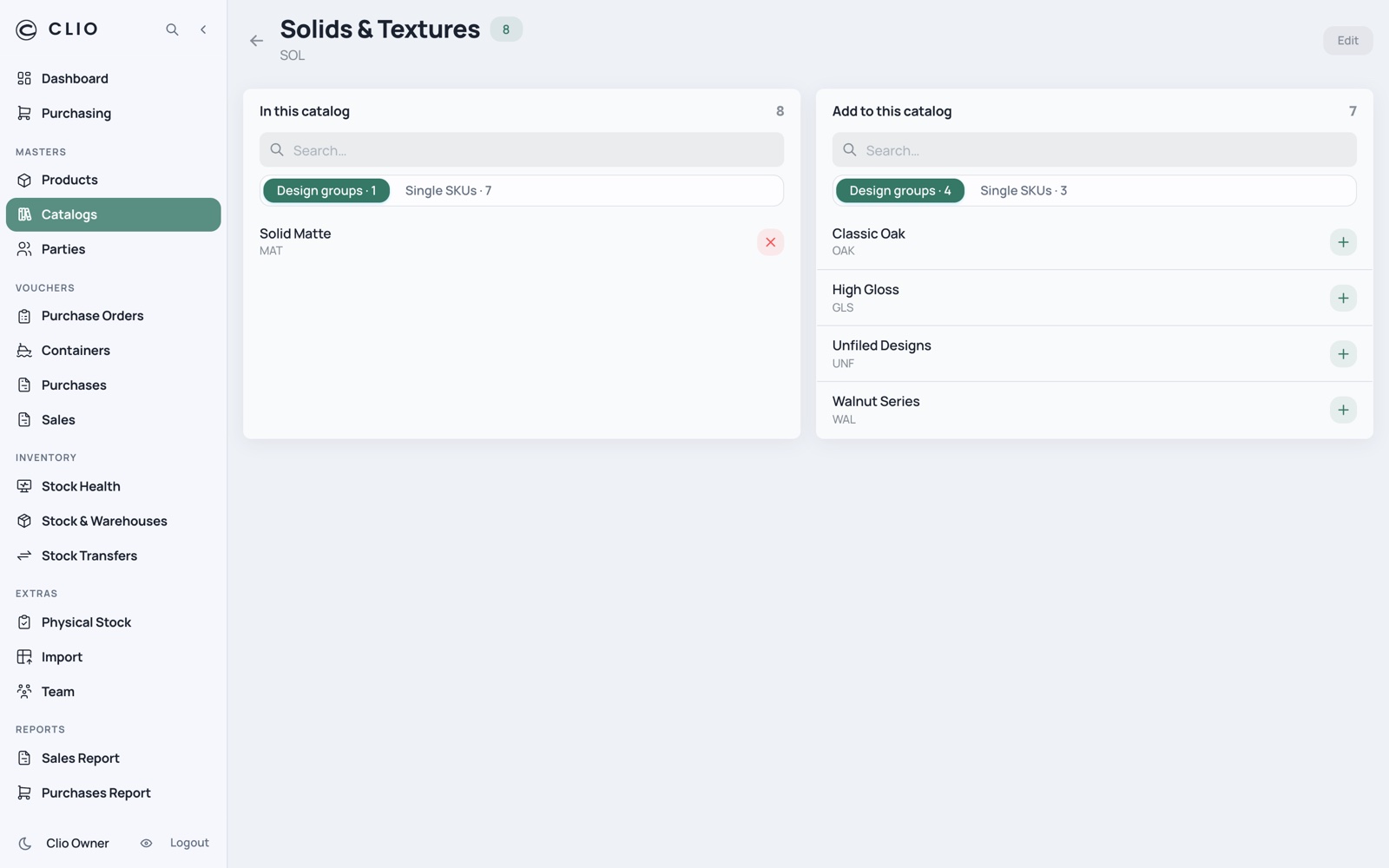Navigate to Products
Viewport: 1389px width, 868px height.
114,180
